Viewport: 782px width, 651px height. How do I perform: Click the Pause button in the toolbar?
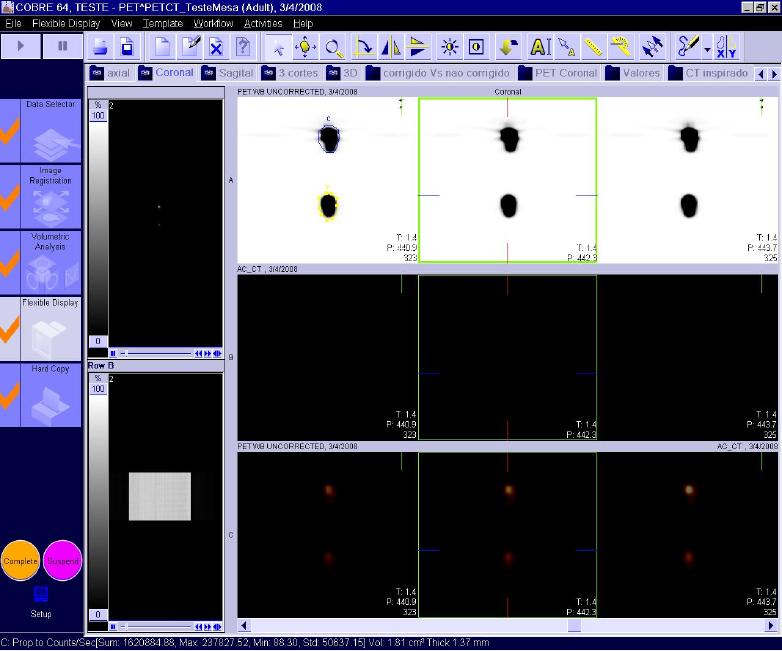[x=63, y=46]
